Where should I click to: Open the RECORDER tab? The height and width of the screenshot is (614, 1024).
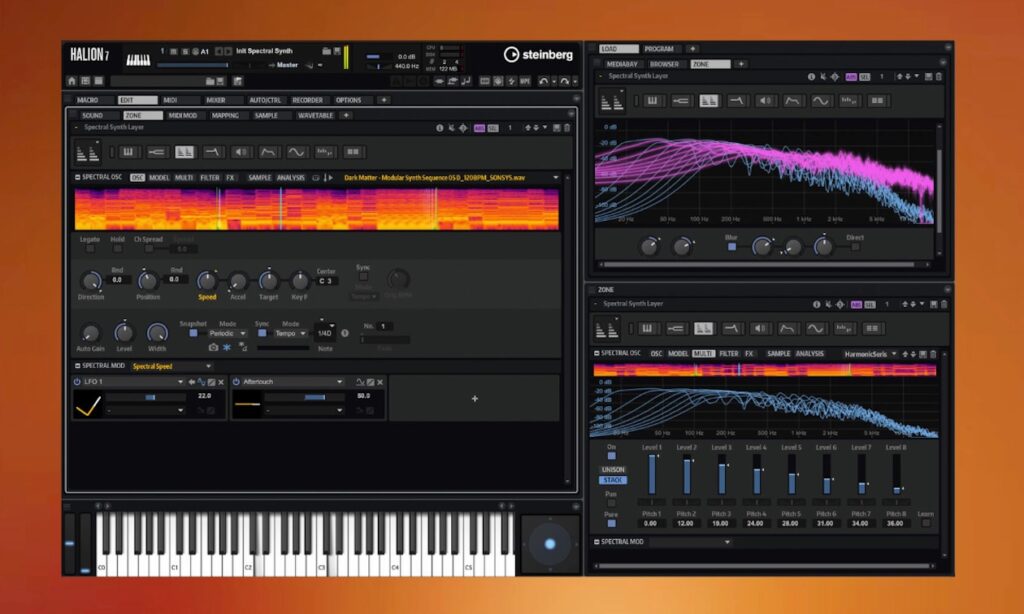(x=308, y=100)
